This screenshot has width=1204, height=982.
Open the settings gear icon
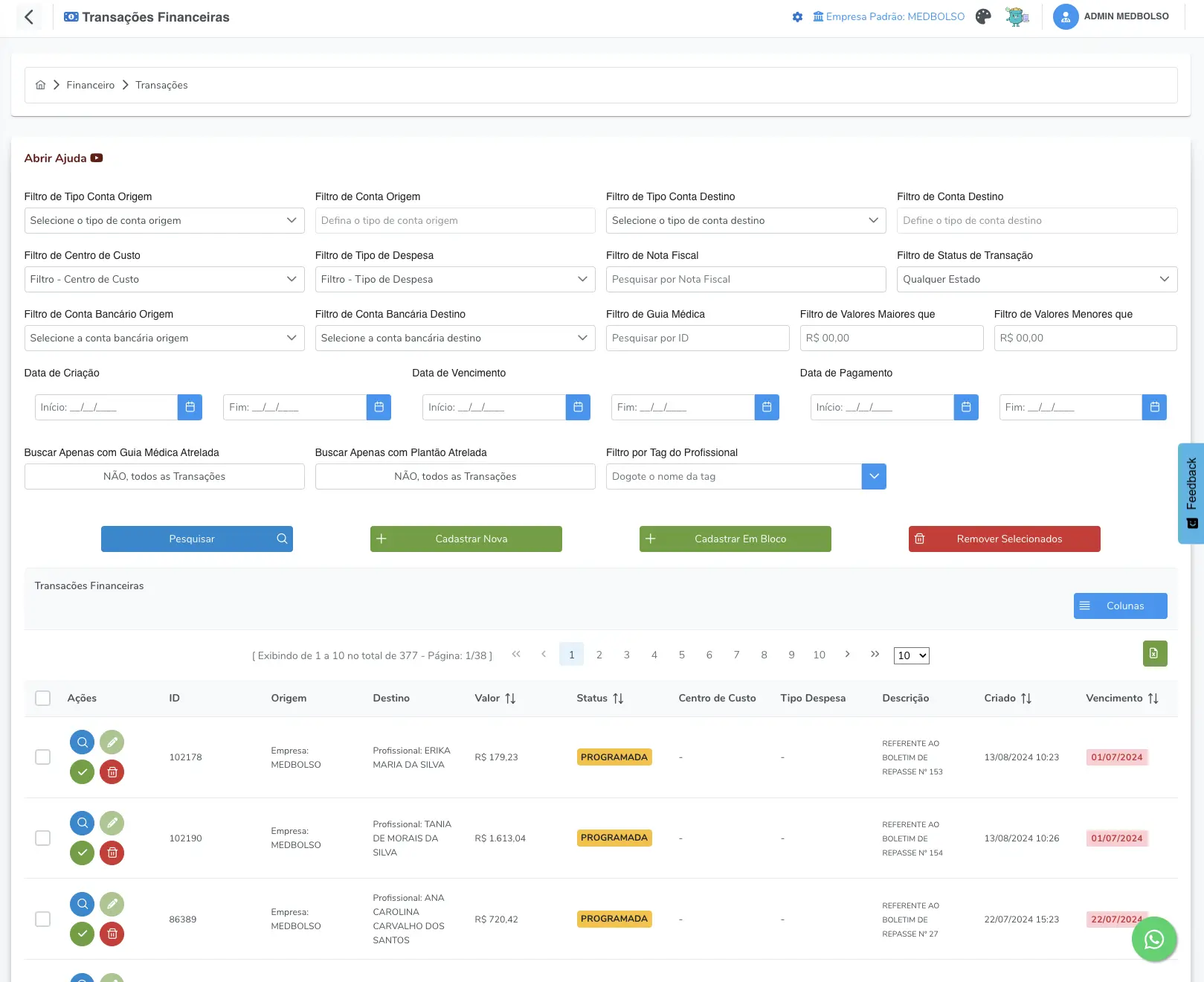click(x=797, y=17)
